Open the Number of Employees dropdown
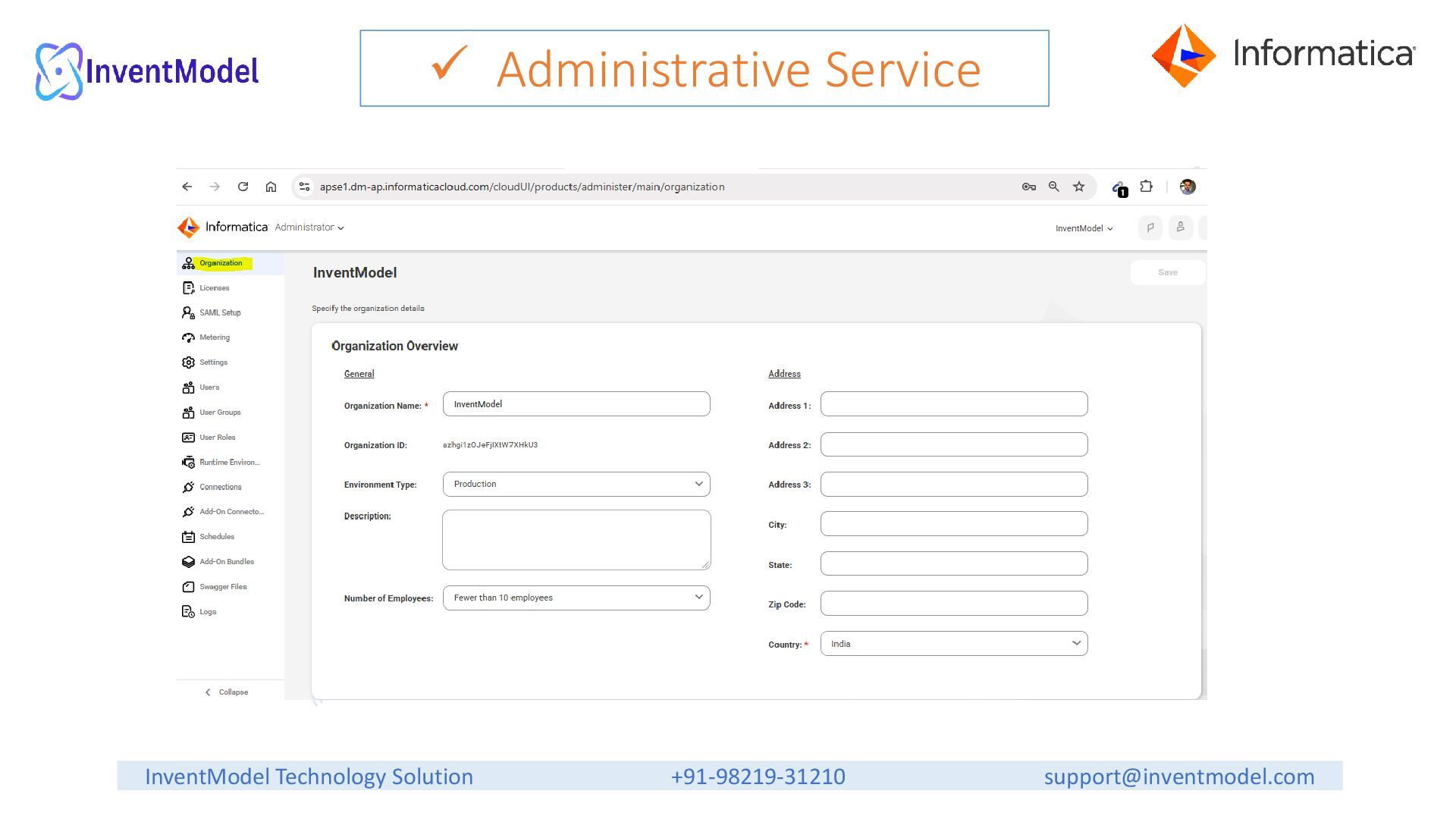This screenshot has height=819, width=1456. point(576,598)
